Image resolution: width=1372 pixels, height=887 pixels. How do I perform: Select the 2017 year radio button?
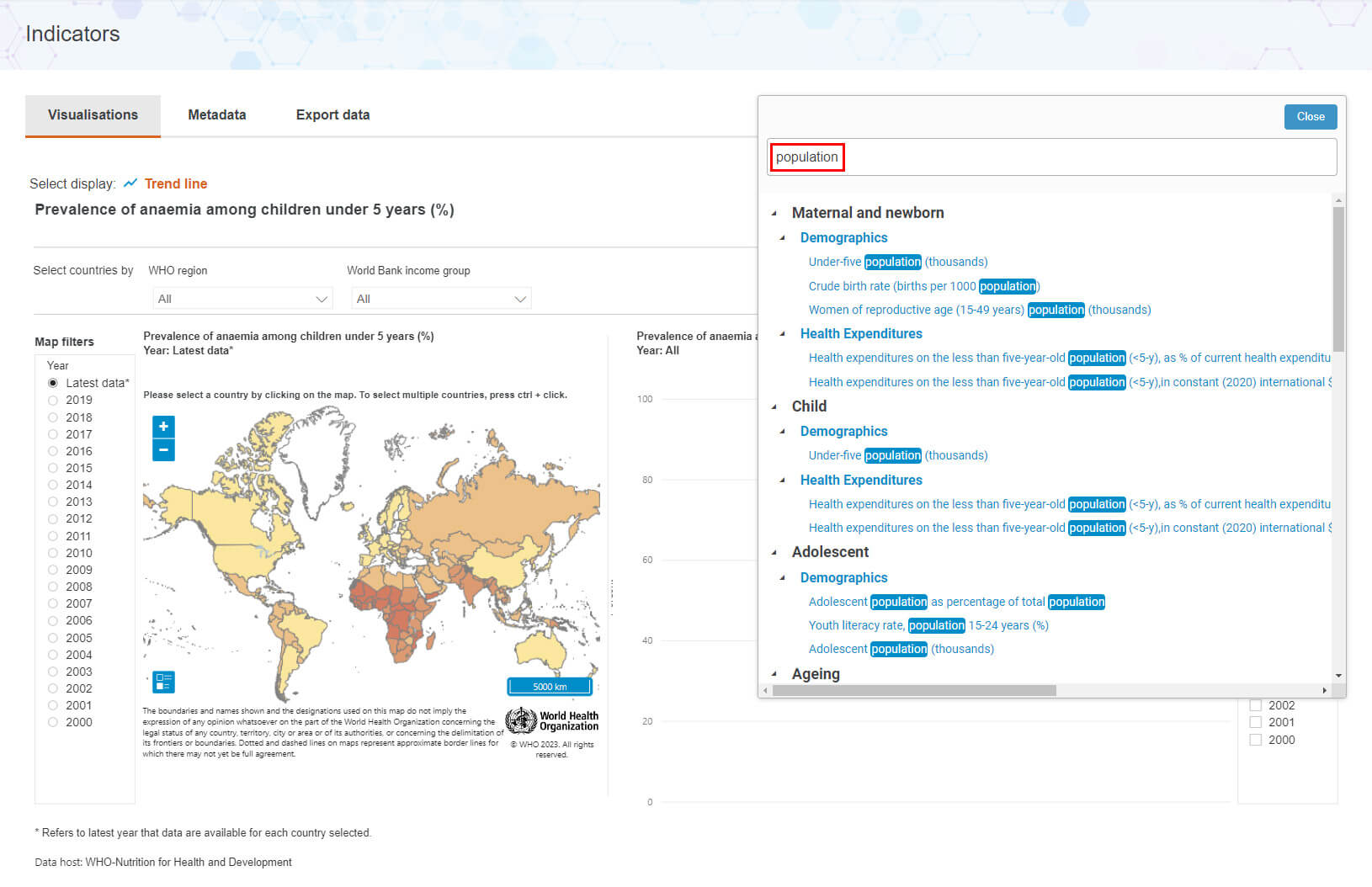click(53, 434)
